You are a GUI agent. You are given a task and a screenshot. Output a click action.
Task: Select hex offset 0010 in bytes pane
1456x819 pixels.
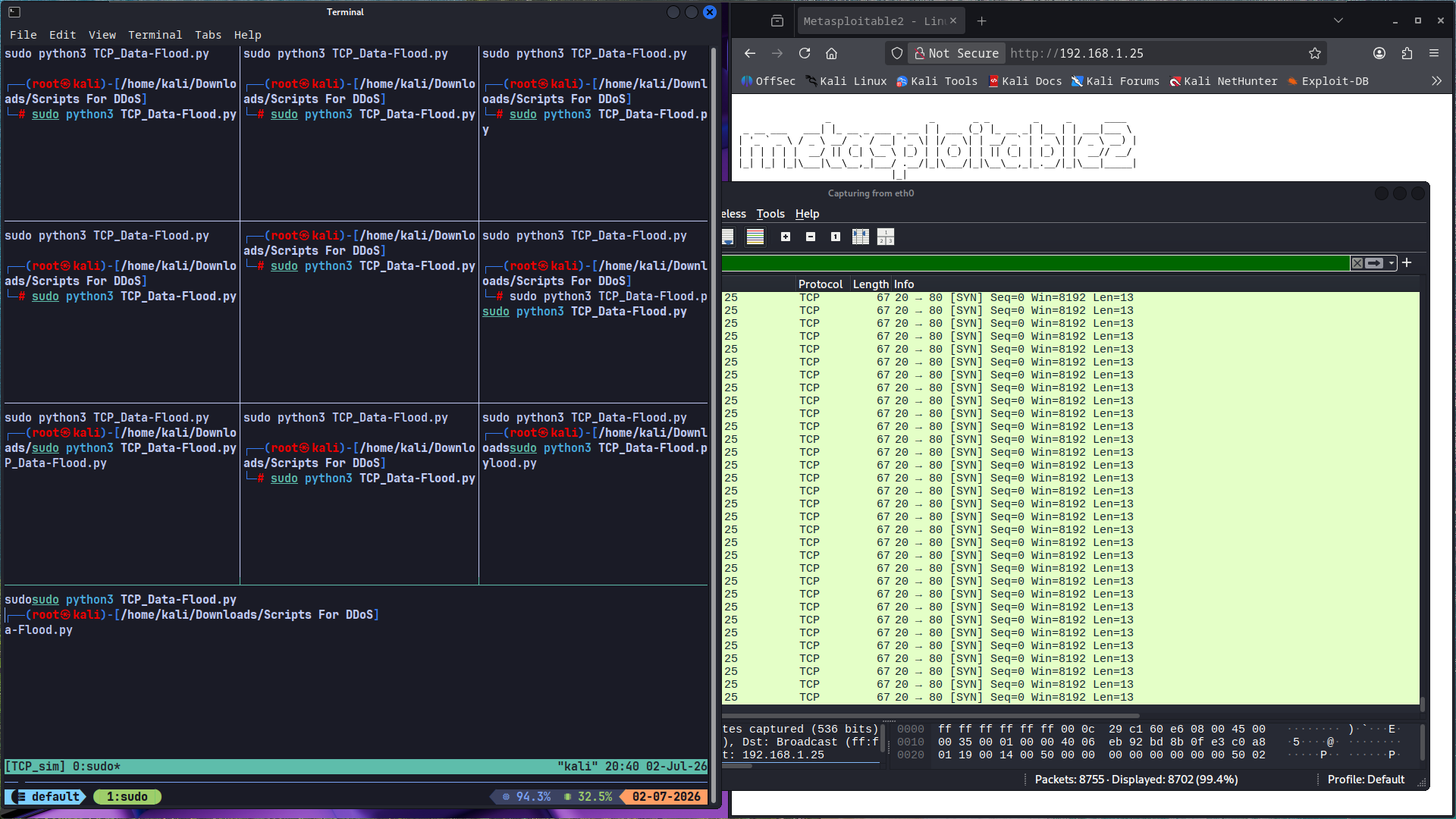point(910,742)
